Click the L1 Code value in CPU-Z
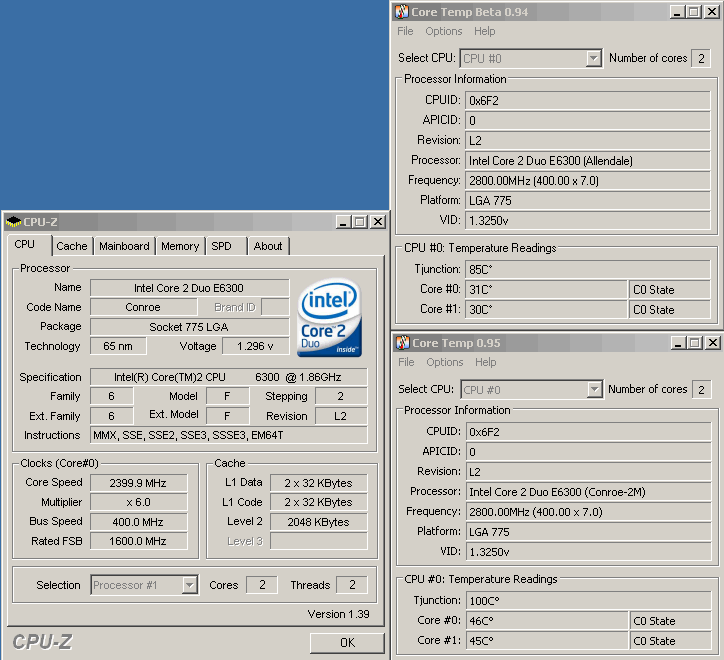Screen dimensions: 724x660 (319, 503)
